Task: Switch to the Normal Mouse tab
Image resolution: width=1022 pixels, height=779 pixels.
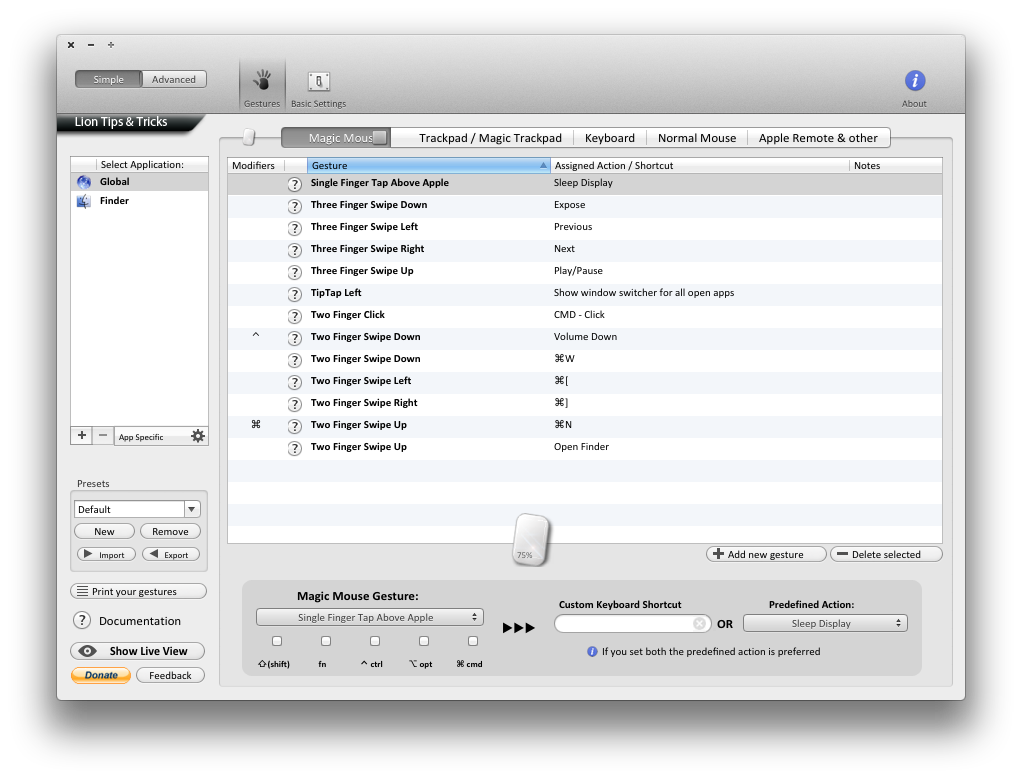Action: click(697, 138)
